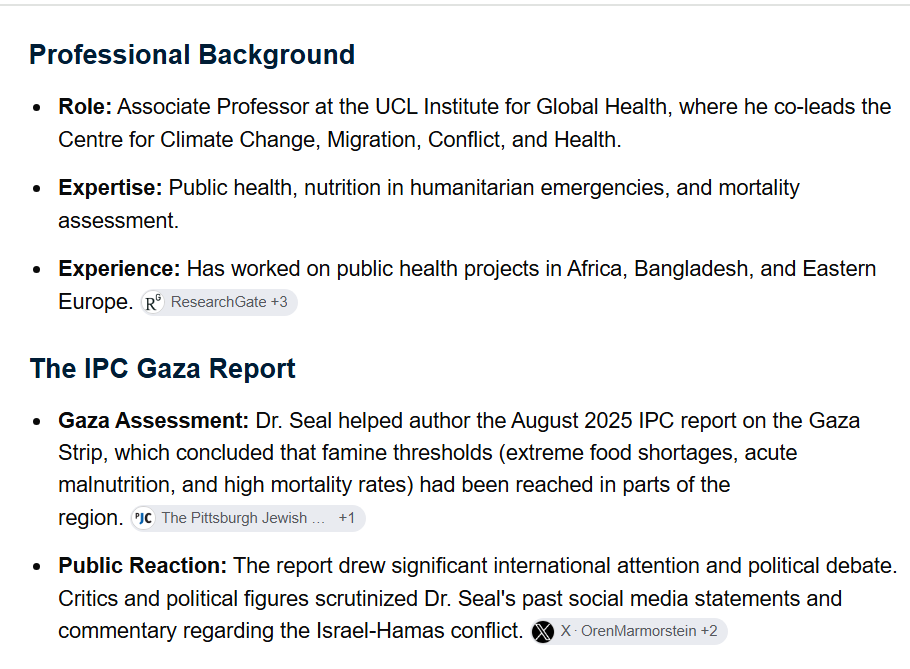This screenshot has width=910, height=669.
Task: Click the bold Experience: label
Action: tap(120, 269)
